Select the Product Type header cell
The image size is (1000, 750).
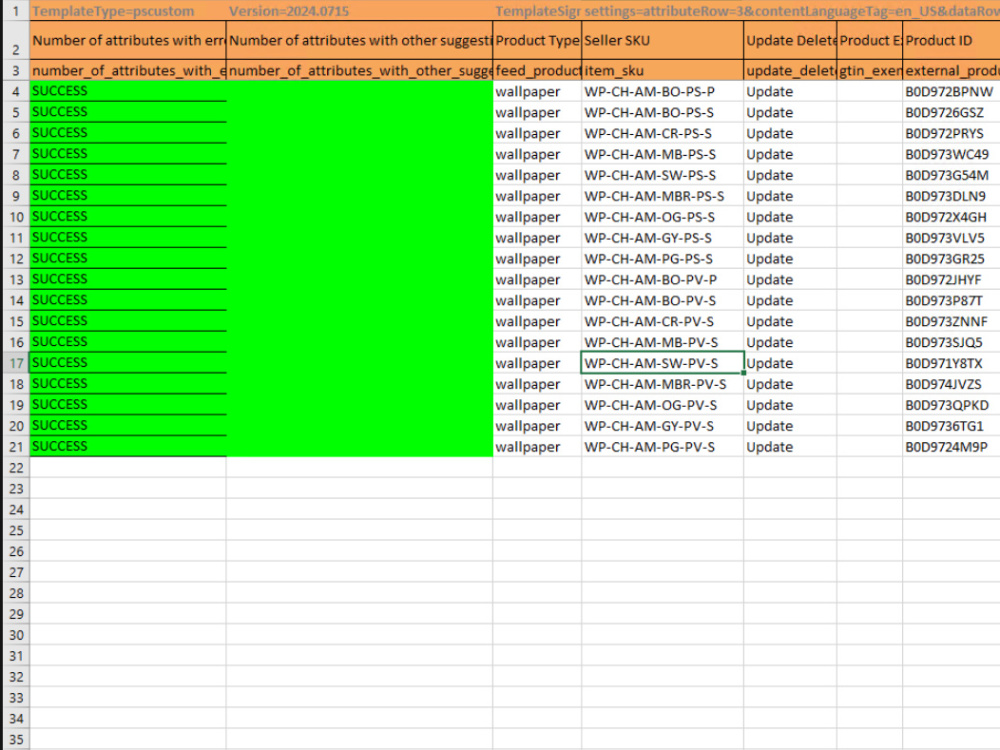(537, 40)
